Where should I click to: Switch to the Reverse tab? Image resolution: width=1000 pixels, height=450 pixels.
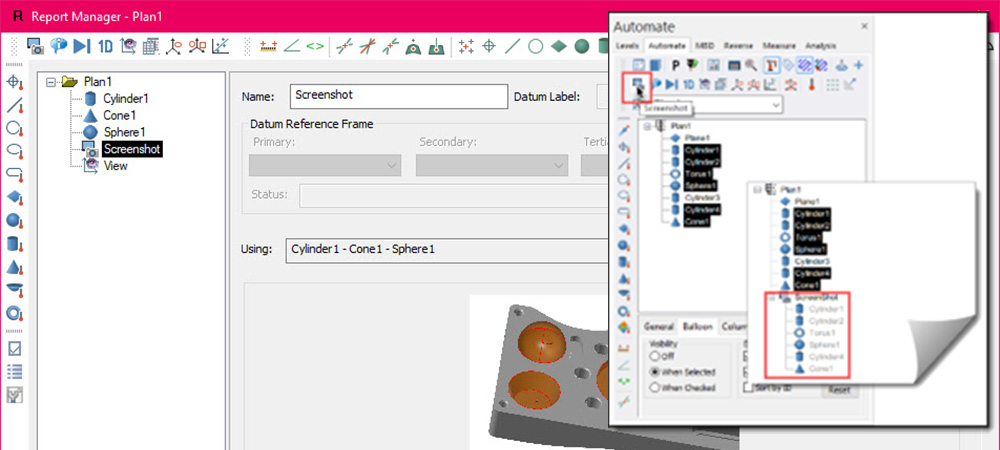(x=739, y=46)
